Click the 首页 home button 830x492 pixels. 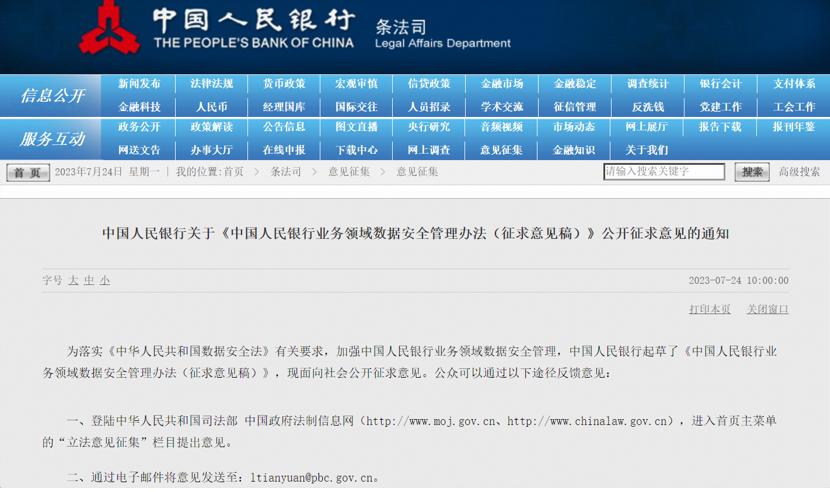click(x=28, y=173)
